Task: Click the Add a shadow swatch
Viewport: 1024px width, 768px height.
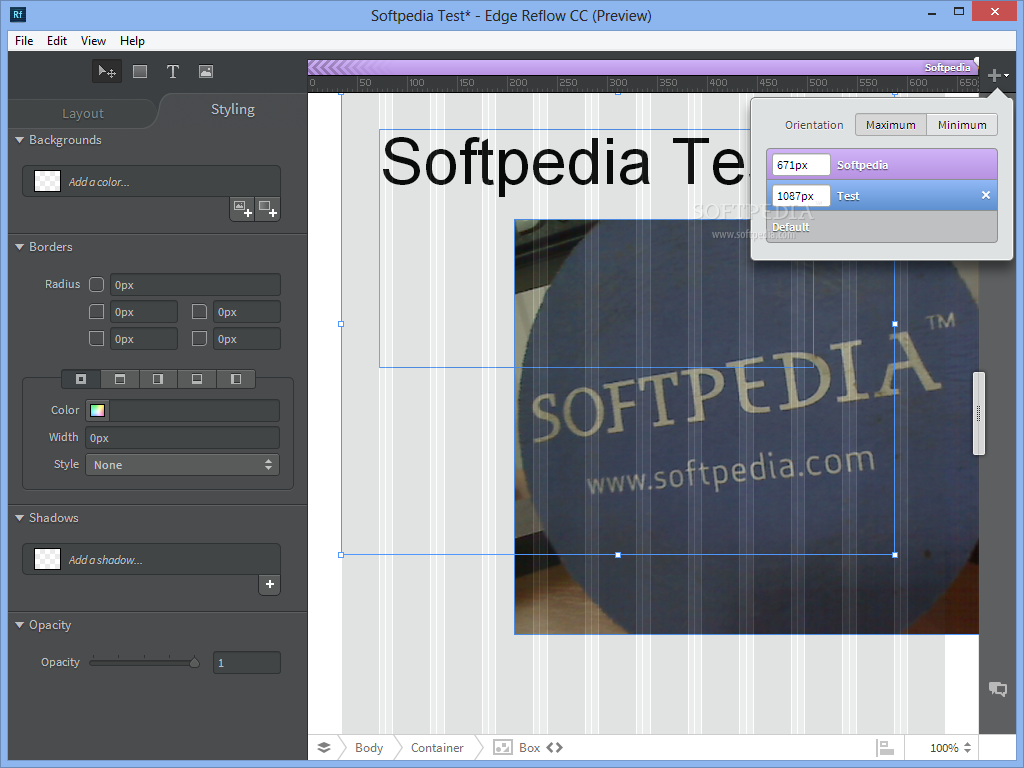Action: click(47, 560)
